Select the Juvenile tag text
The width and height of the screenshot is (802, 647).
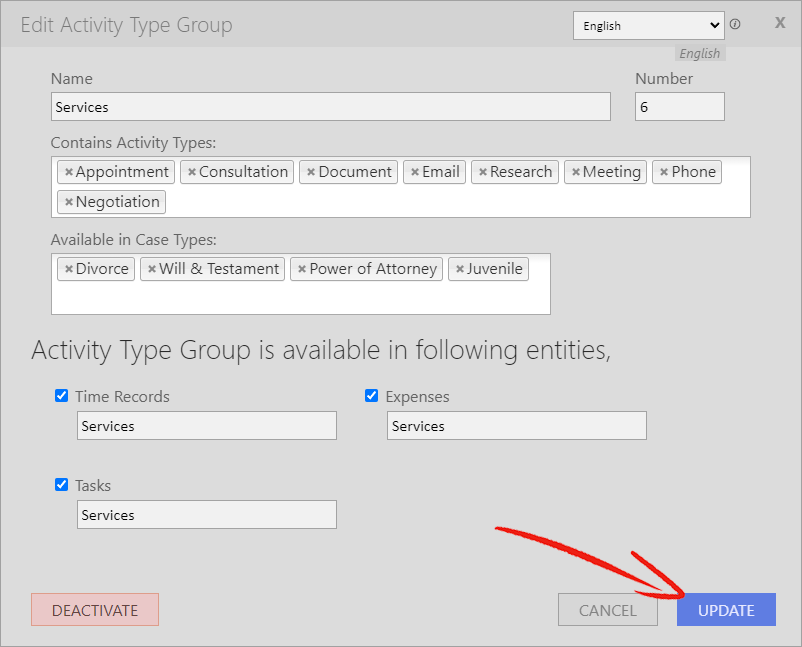[495, 269]
